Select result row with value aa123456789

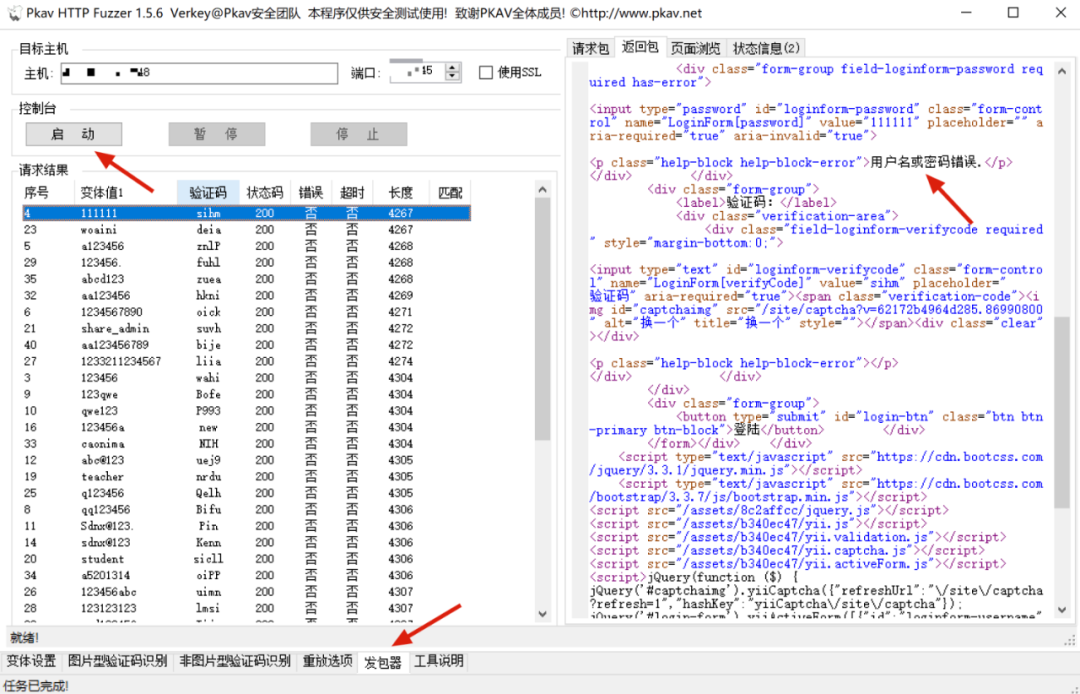(247, 345)
